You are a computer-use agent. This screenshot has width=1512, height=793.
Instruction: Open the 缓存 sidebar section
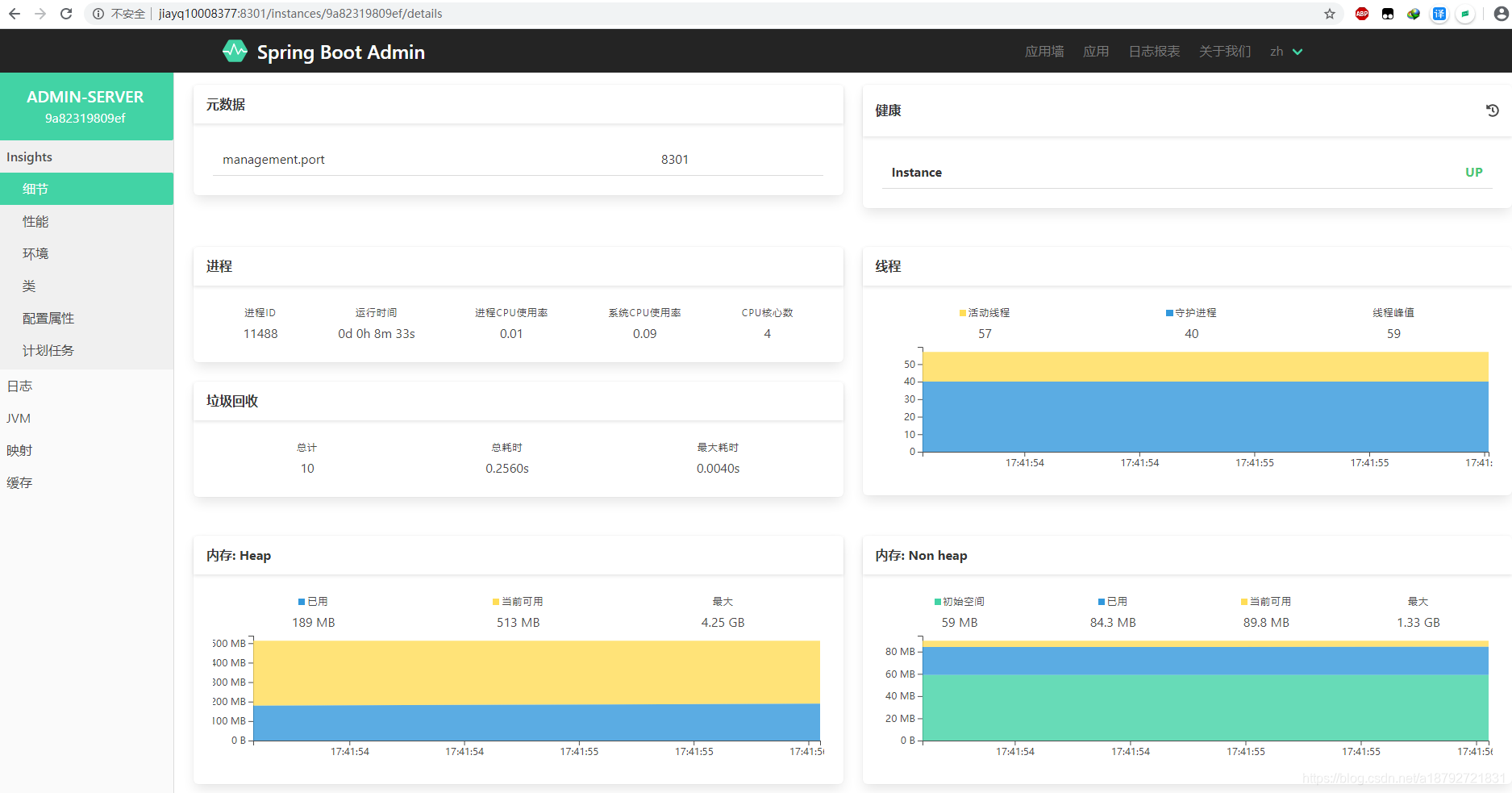(x=86, y=482)
